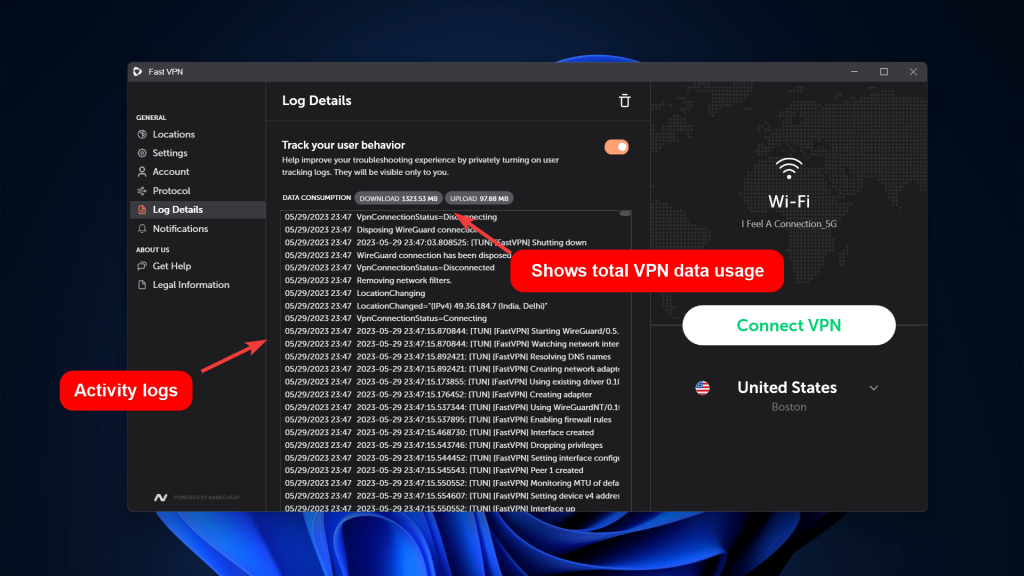Click the Protocol arrows icon
Viewport: 1024px width, 576px height.
coord(142,191)
